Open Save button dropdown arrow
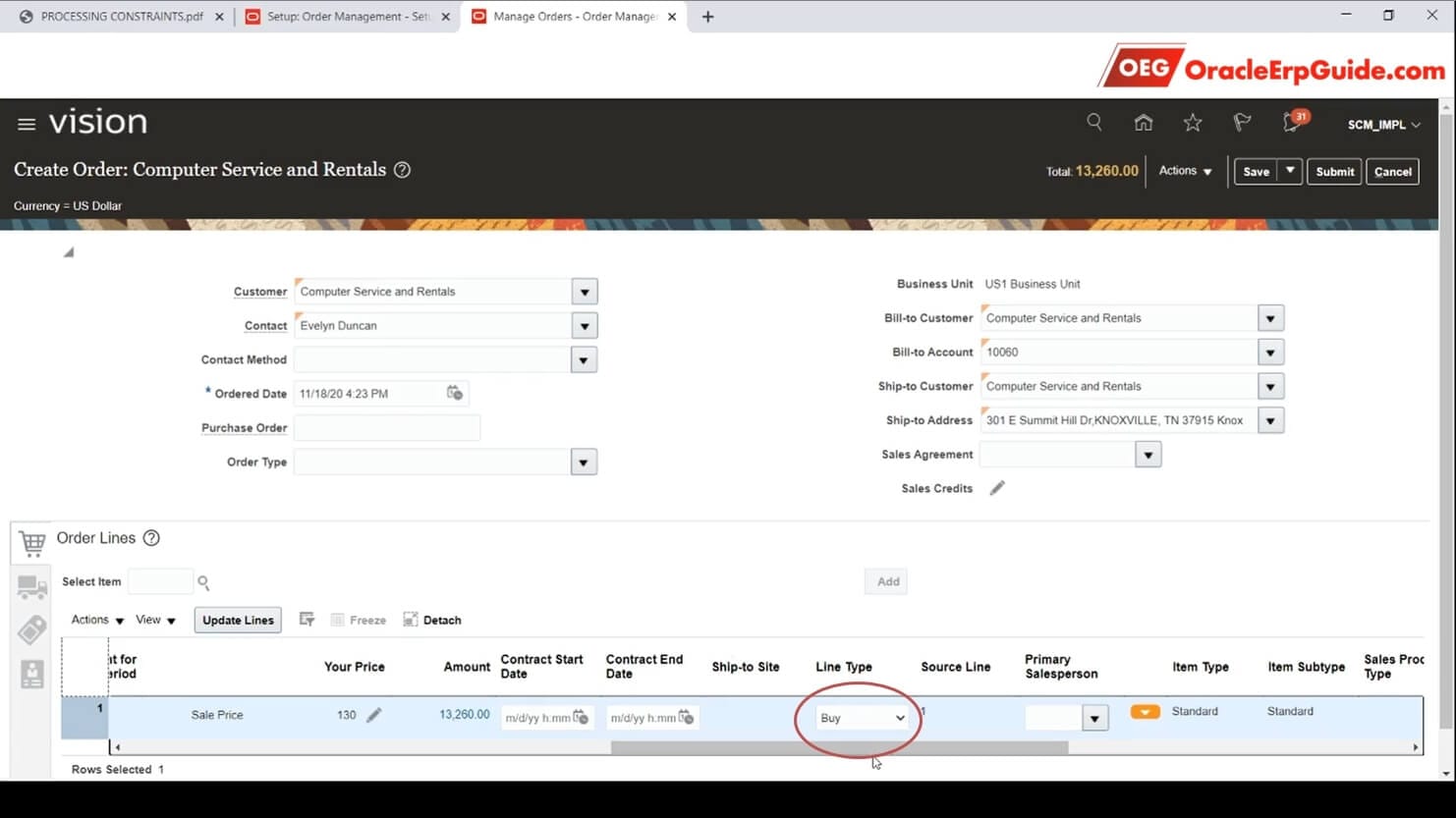 [1290, 171]
